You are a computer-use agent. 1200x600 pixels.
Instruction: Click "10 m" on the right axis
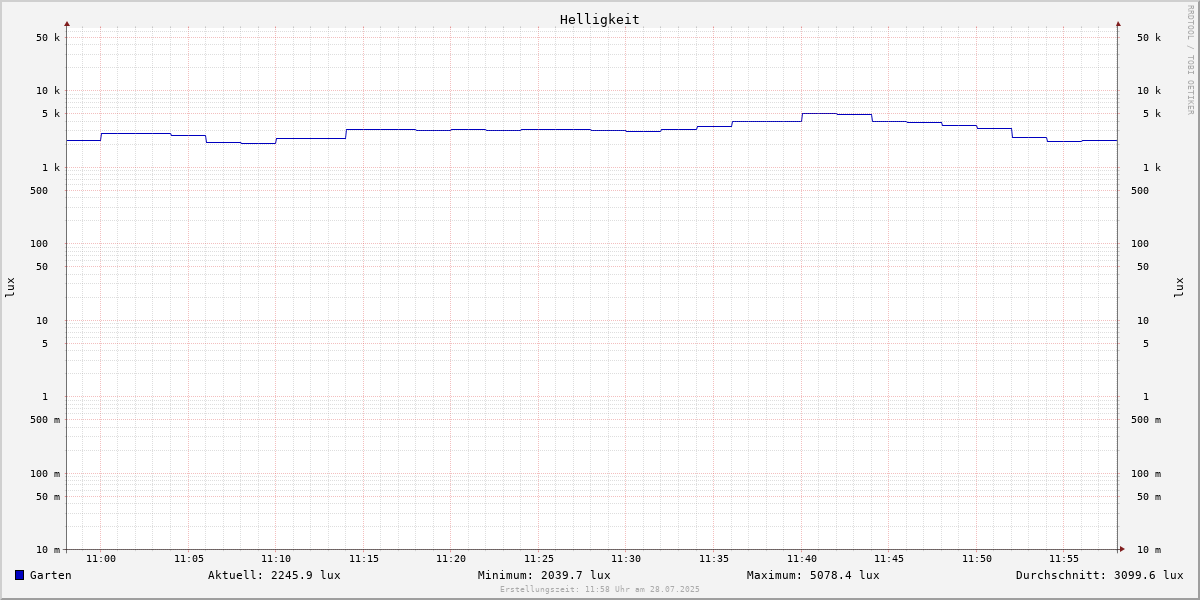1149,550
